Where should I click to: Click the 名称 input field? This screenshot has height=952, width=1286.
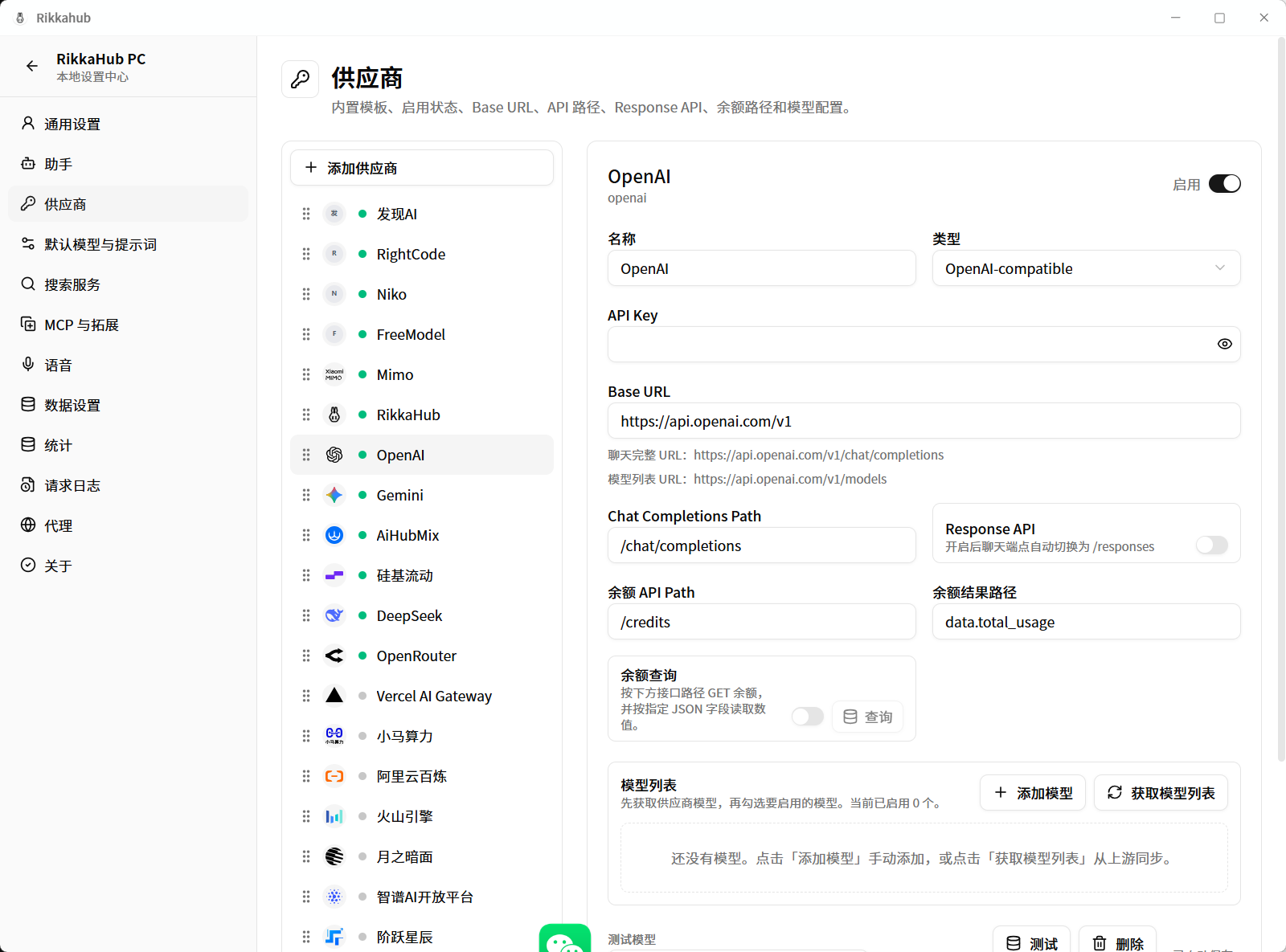point(762,268)
